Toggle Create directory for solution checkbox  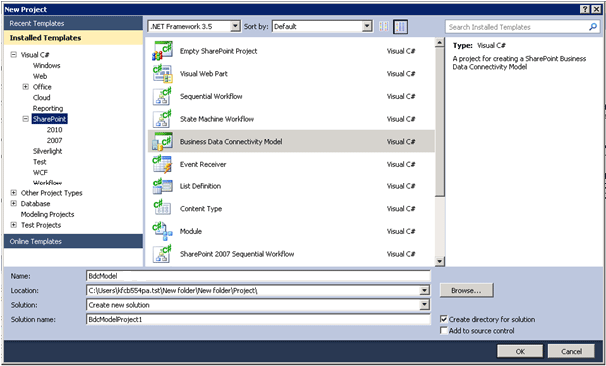coord(444,319)
